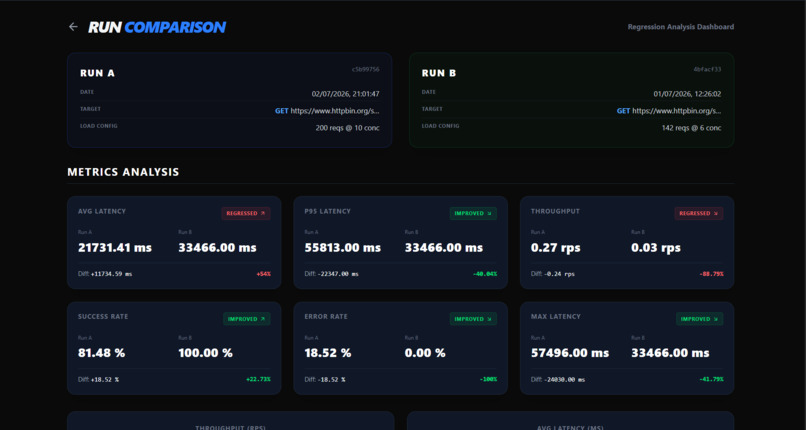Click the ERROR RATE card title
806x430 pixels.
[x=326, y=316]
